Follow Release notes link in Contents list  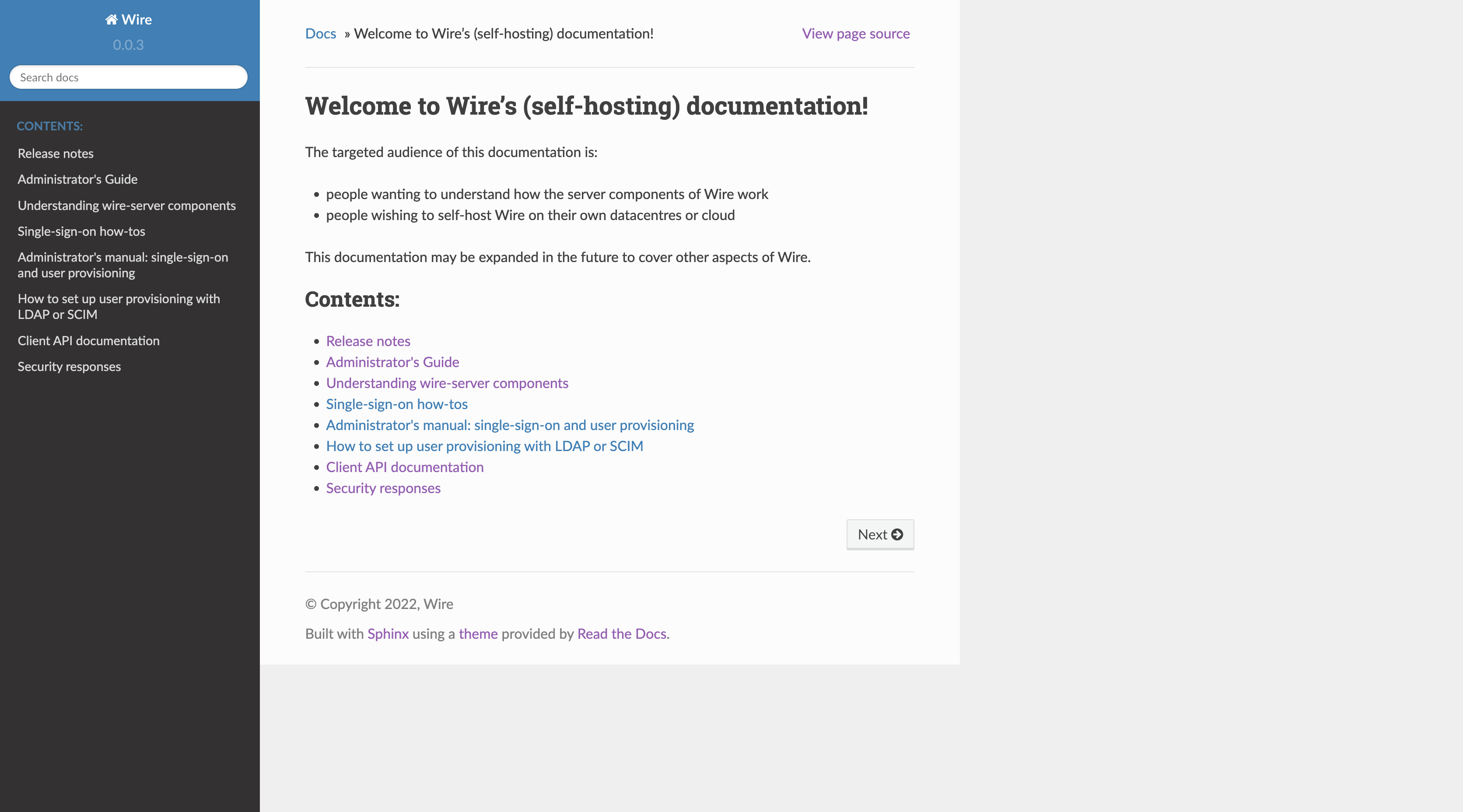pos(368,341)
